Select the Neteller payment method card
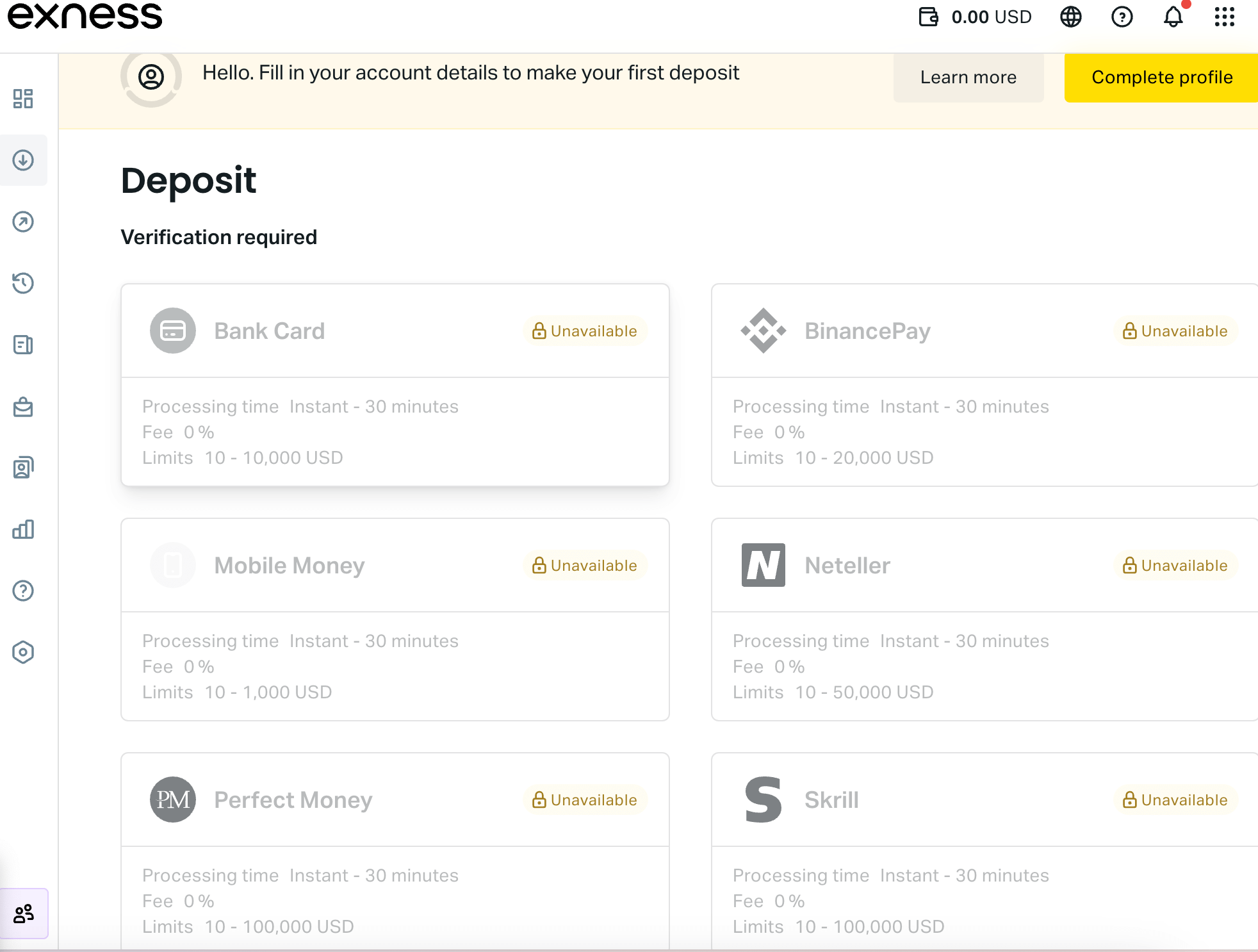The height and width of the screenshot is (952, 1258). [x=984, y=618]
